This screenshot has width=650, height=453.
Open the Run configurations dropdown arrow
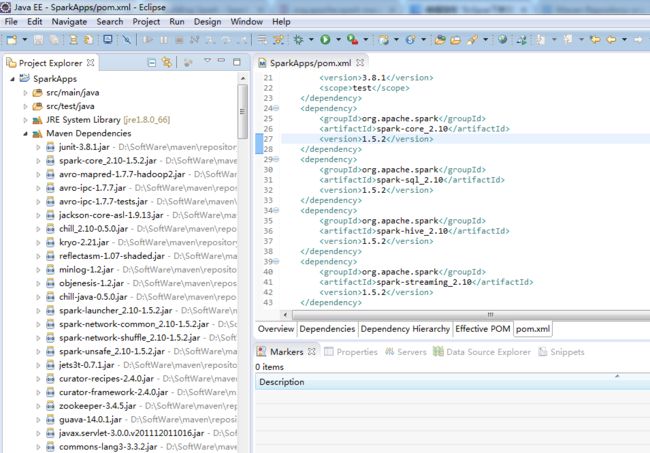[x=338, y=40]
